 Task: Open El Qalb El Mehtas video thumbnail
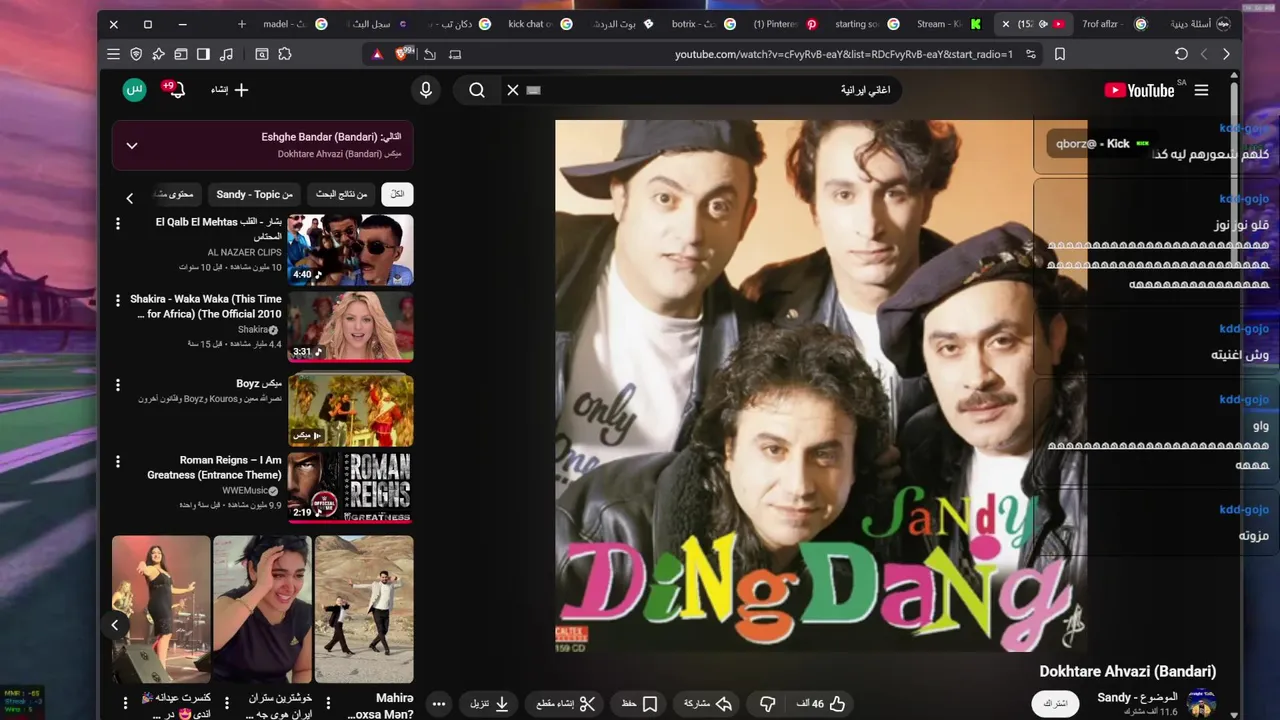350,250
